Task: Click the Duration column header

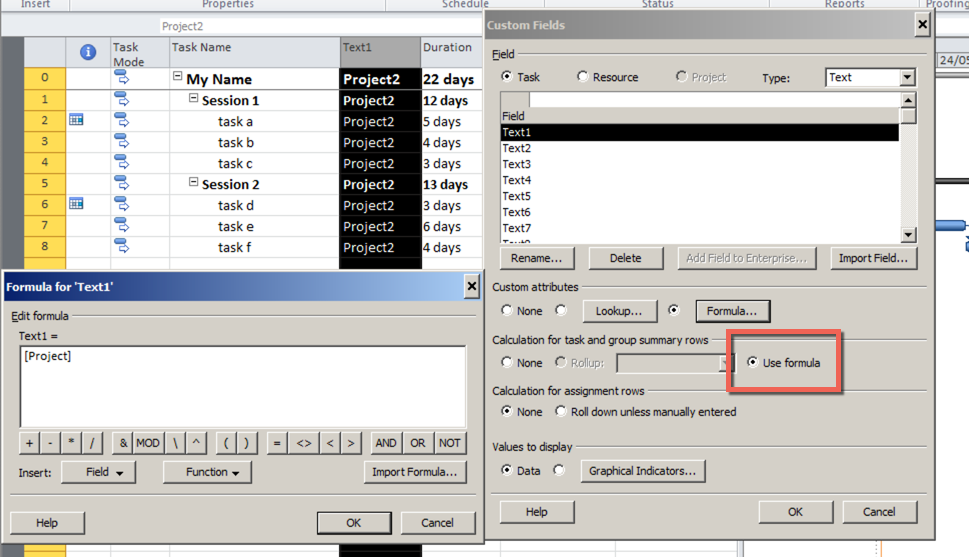Action: (452, 53)
